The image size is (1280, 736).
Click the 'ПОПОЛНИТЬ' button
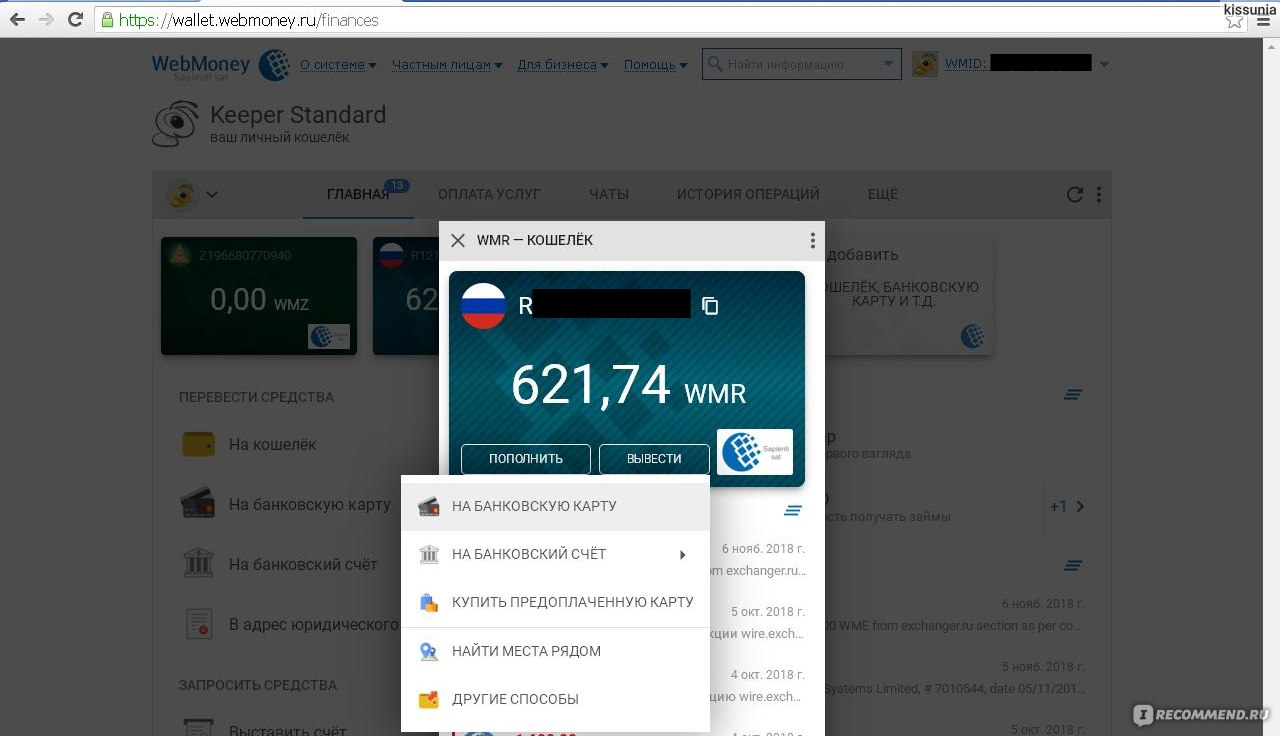[526, 459]
